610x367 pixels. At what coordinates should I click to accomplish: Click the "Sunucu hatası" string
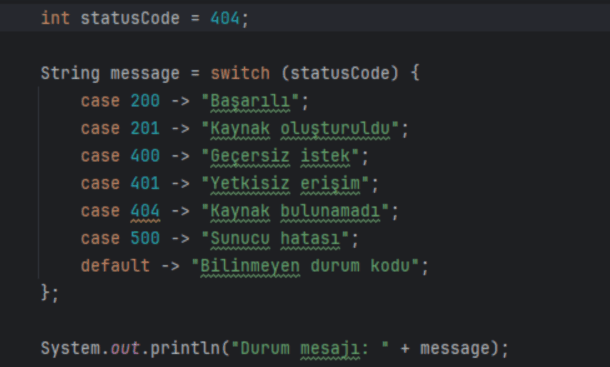(275, 239)
